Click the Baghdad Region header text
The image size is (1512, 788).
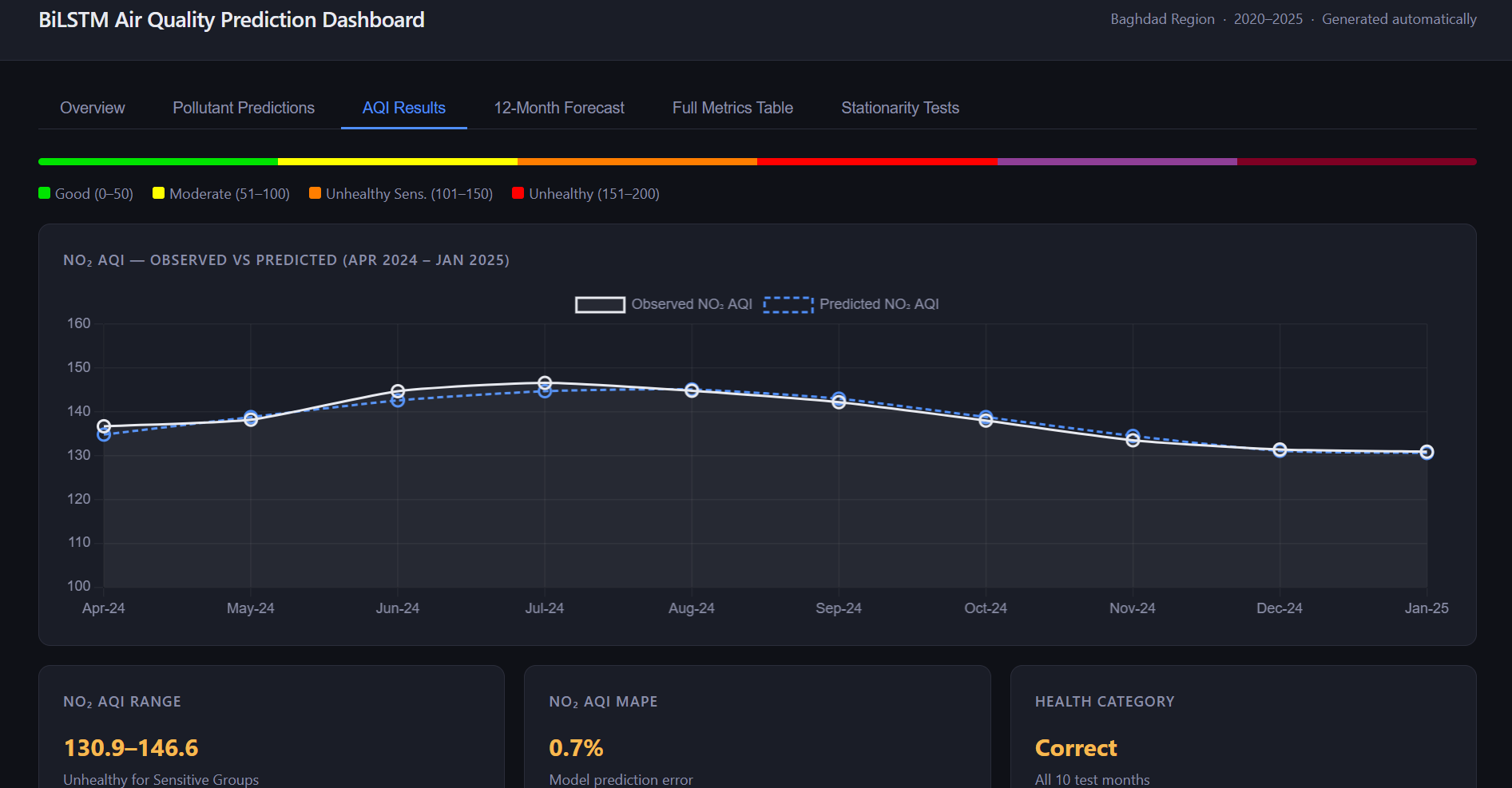point(1162,19)
